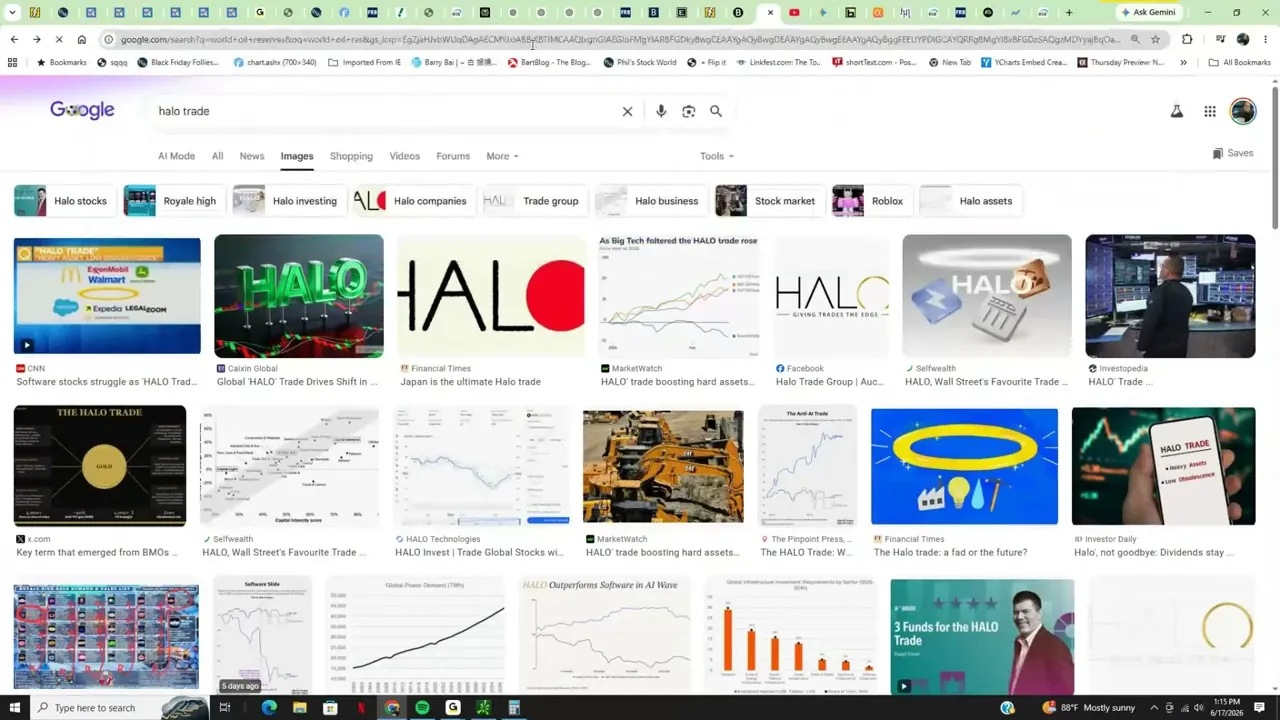The image size is (1280, 720).
Task: Go back to the previous page
Action: coord(14,39)
